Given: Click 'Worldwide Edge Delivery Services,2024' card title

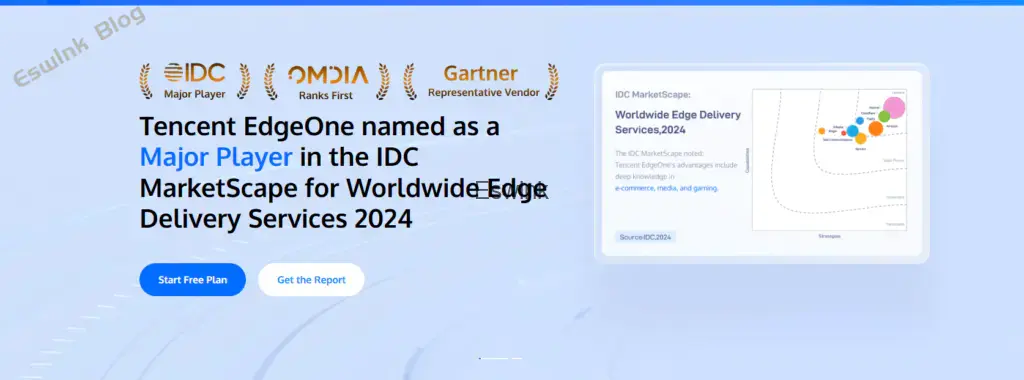Looking at the screenshot, I should pos(678,122).
